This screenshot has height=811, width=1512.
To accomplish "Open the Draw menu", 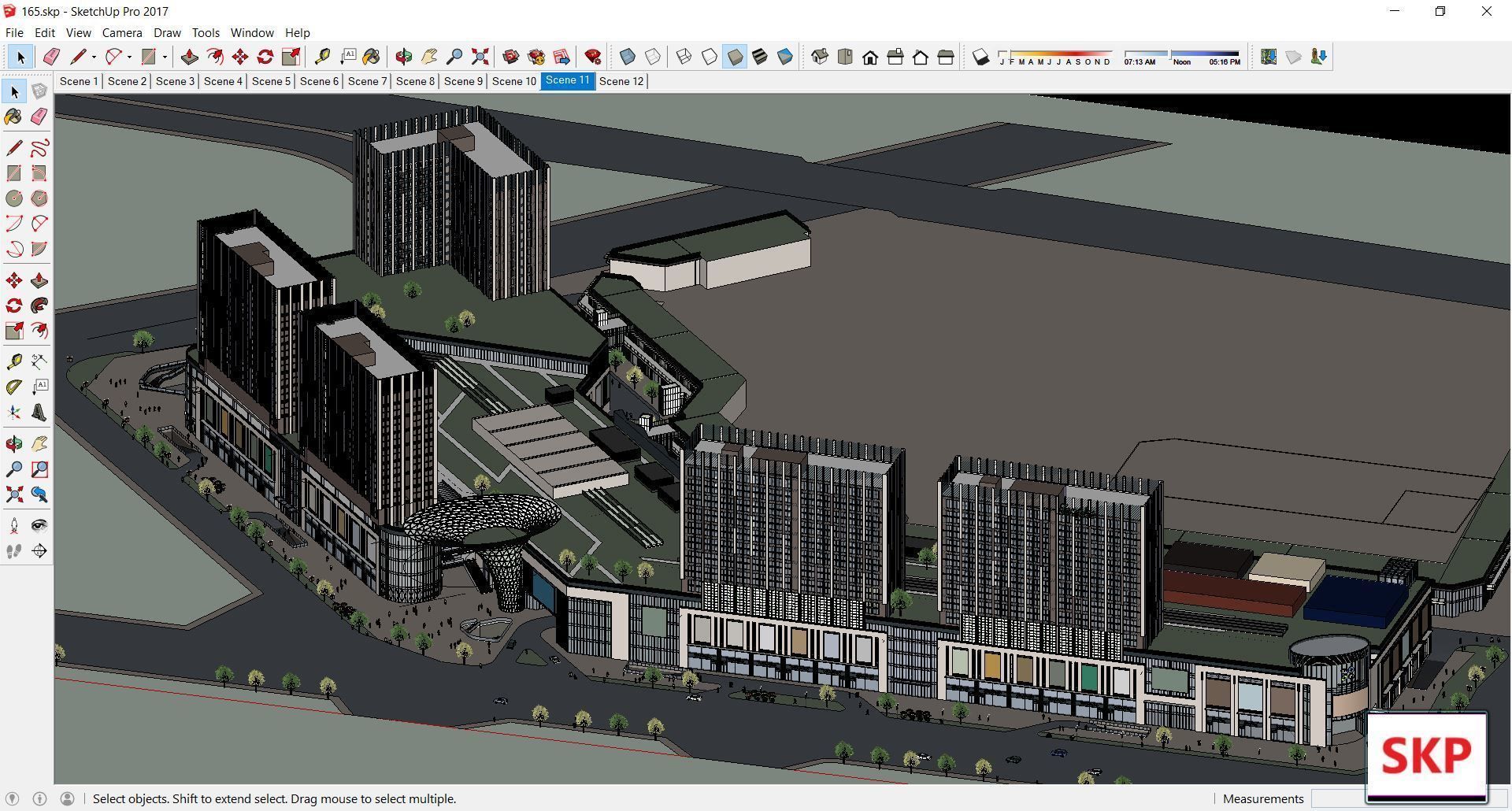I will click(167, 32).
